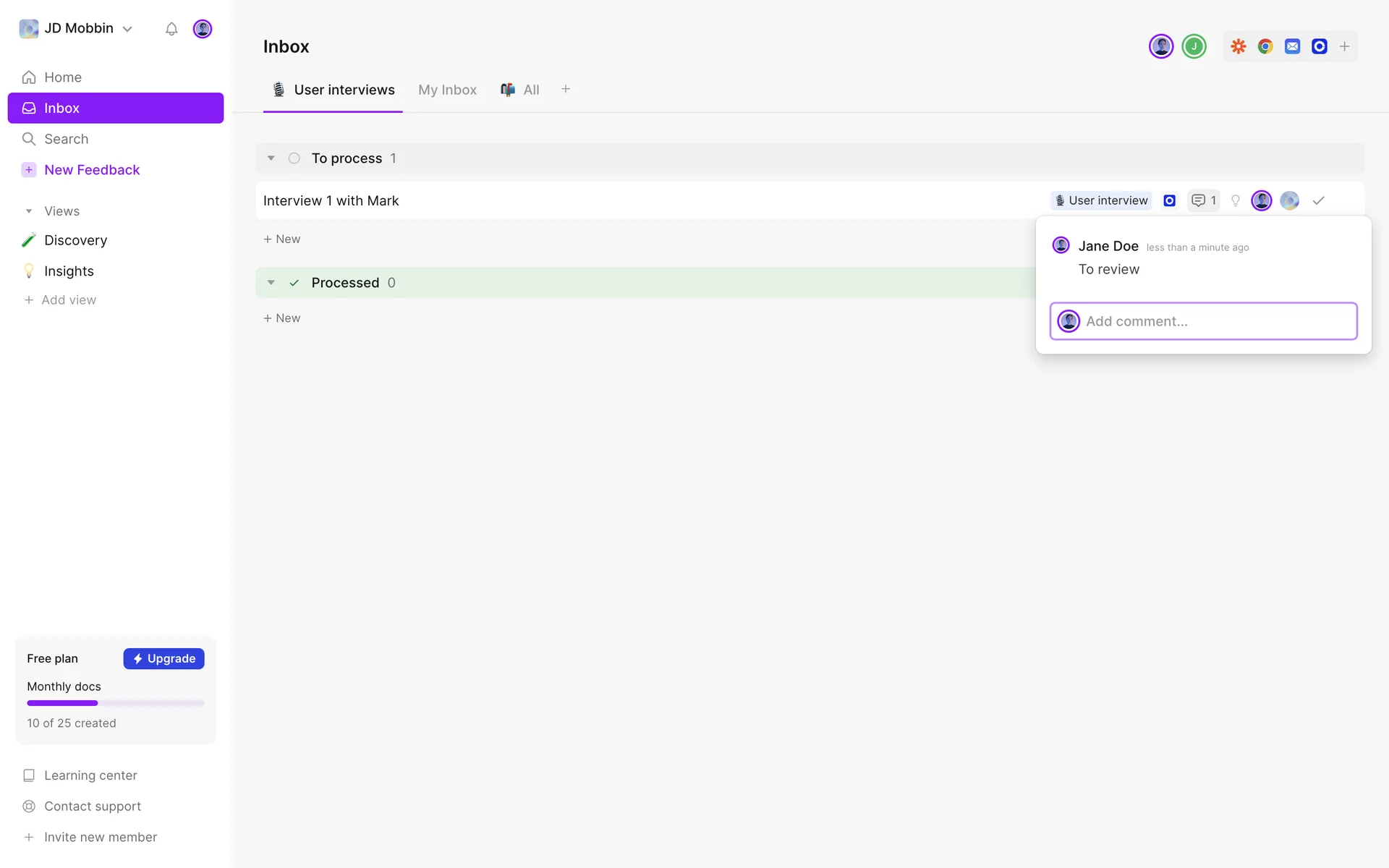Image resolution: width=1389 pixels, height=868 pixels.
Task: Collapse the Processed group
Action: [271, 283]
